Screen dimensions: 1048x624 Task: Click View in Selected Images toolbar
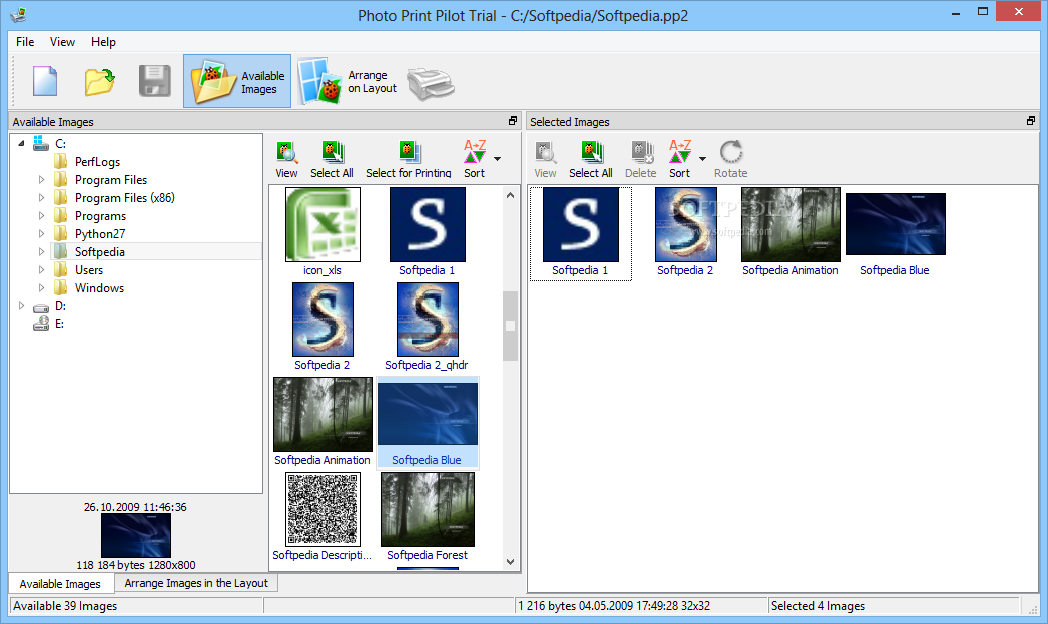545,160
